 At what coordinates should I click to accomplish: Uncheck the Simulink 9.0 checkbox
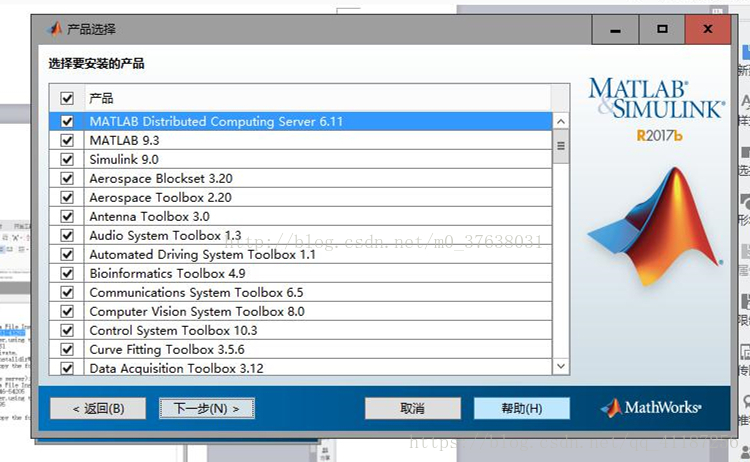tap(67, 160)
